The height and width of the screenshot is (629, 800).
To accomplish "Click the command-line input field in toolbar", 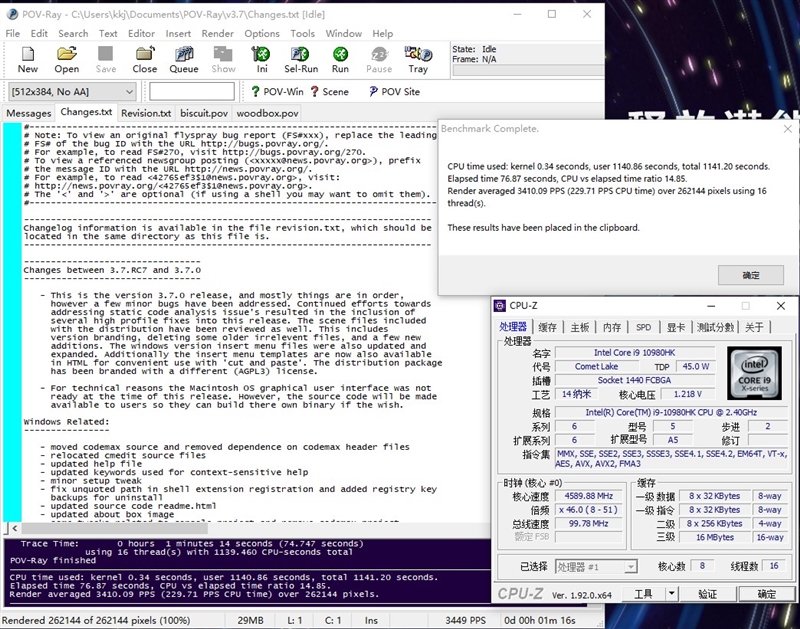I will 192,92.
